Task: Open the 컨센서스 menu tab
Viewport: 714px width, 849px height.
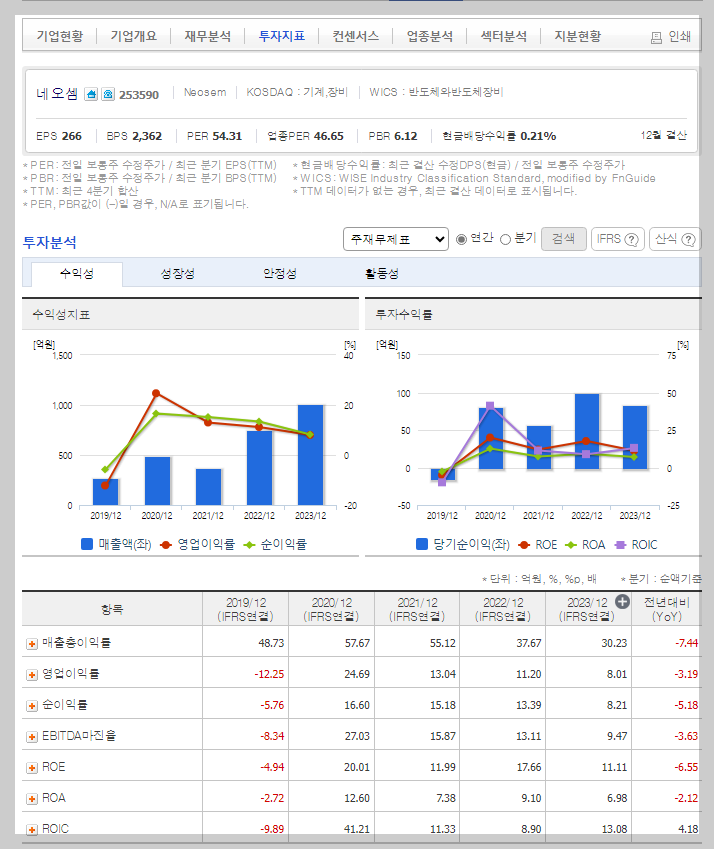Action: click(x=356, y=36)
